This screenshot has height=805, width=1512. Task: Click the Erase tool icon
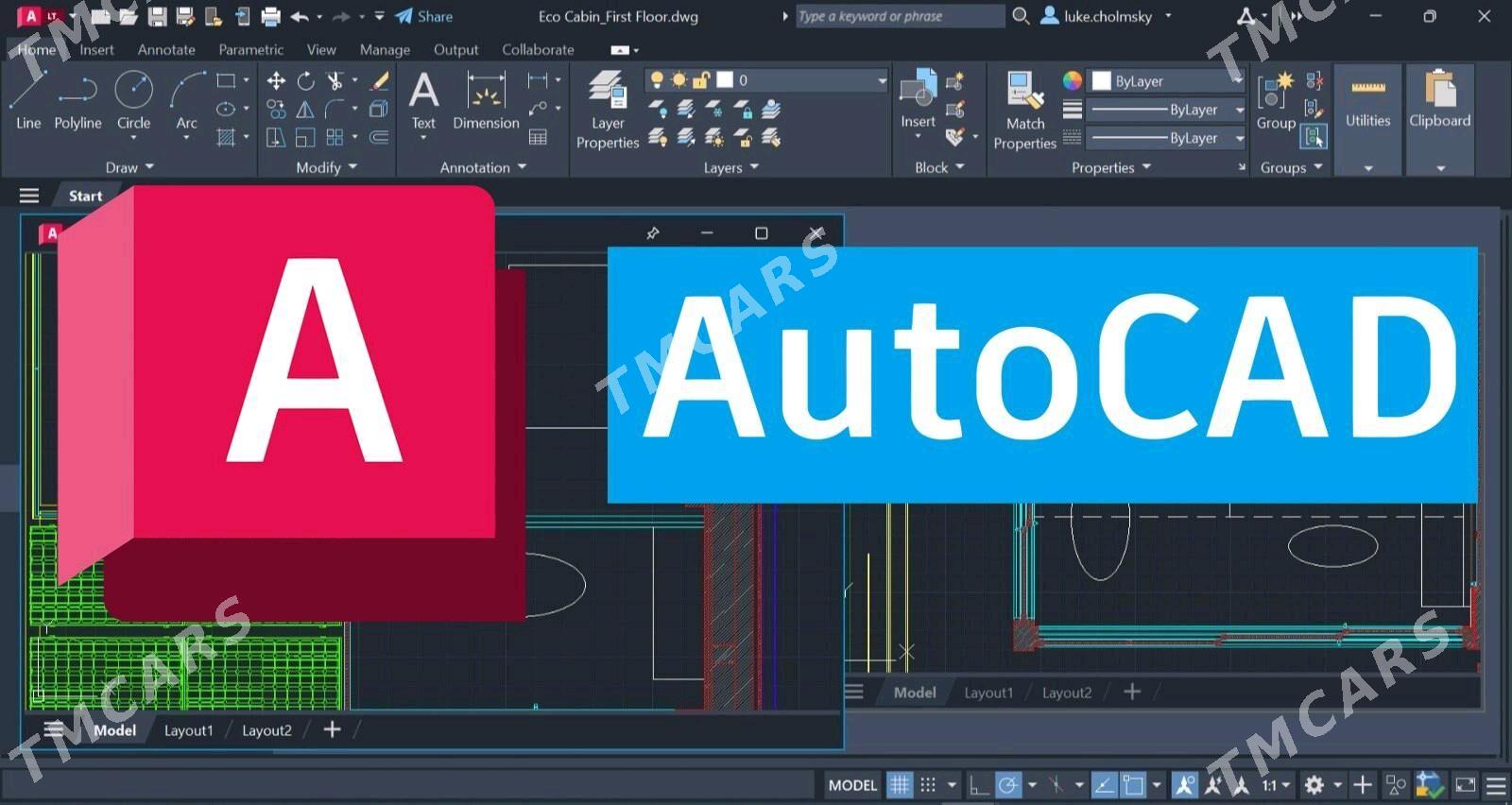pyautogui.click(x=380, y=81)
